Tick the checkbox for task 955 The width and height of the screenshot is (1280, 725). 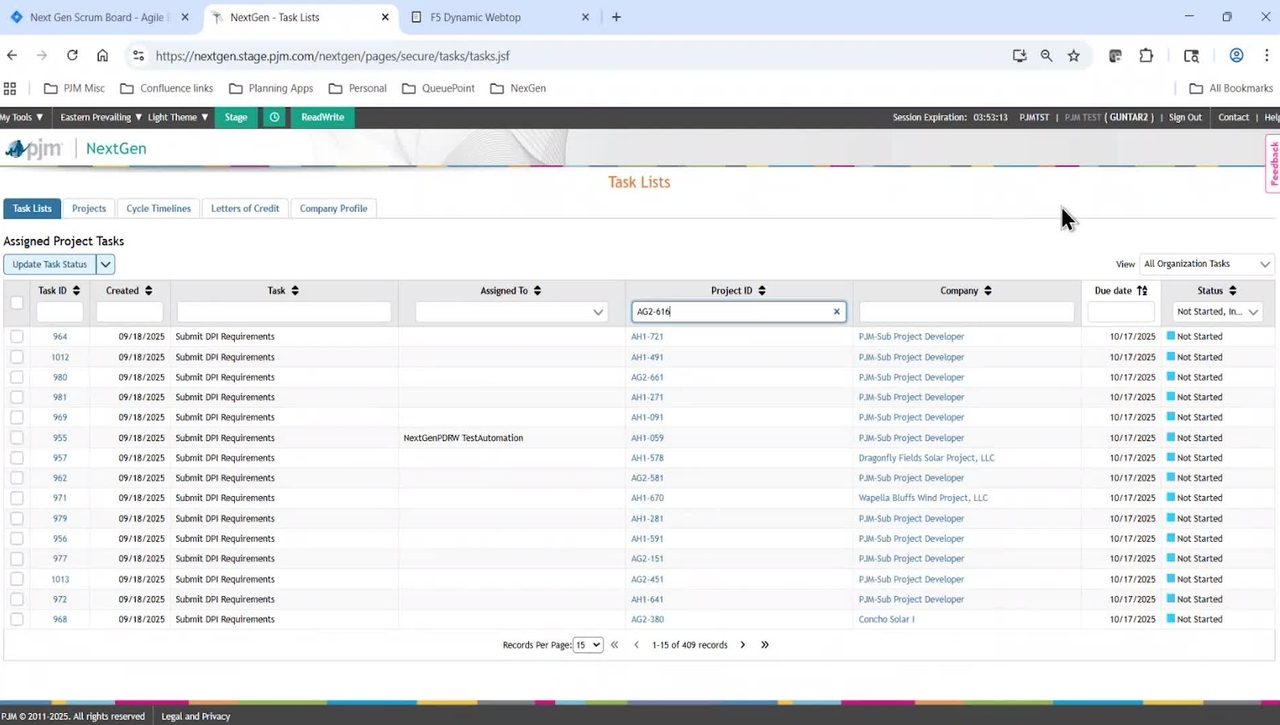17,438
